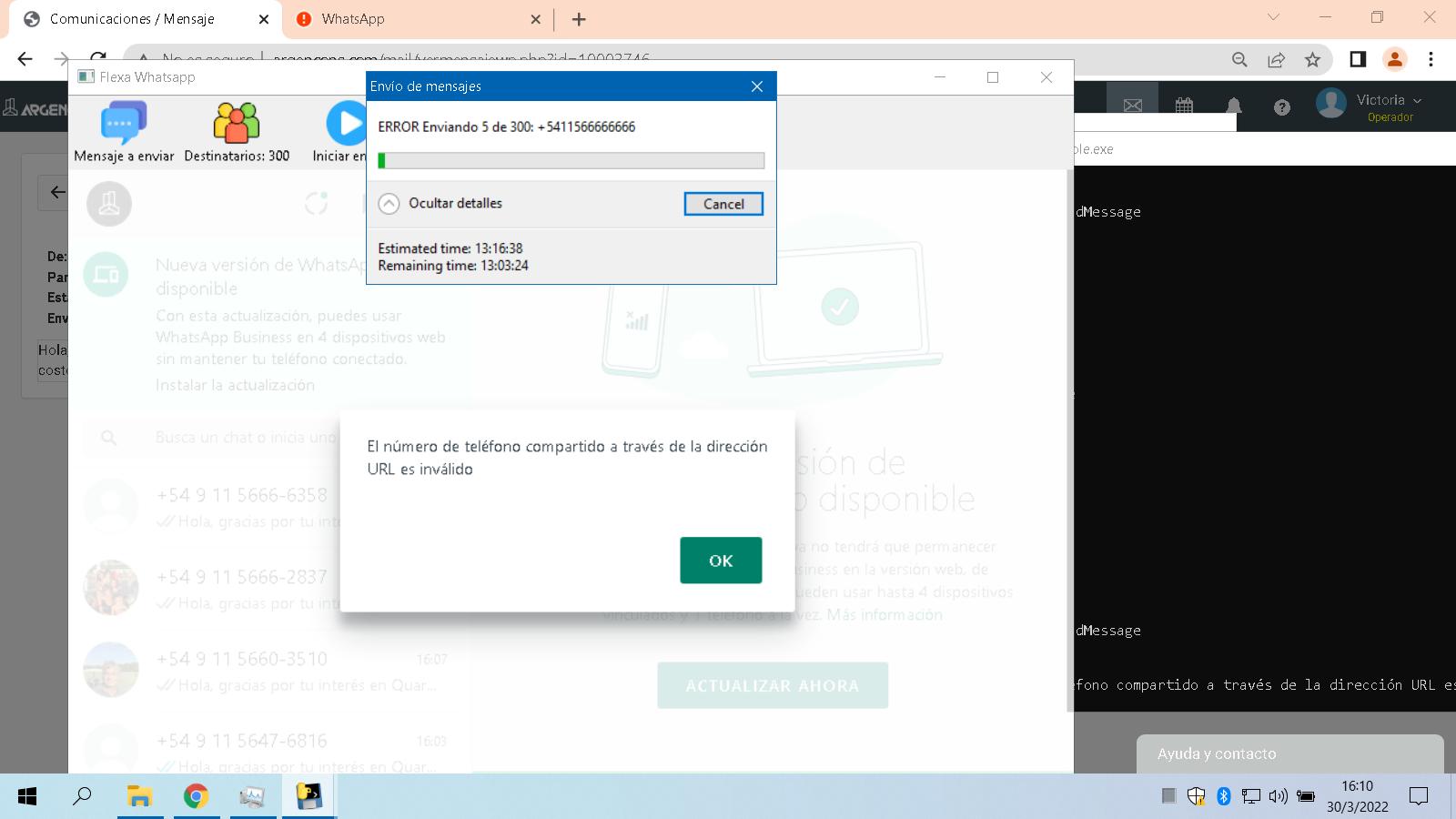
Task: Click the volume tray icon
Action: [x=1279, y=796]
